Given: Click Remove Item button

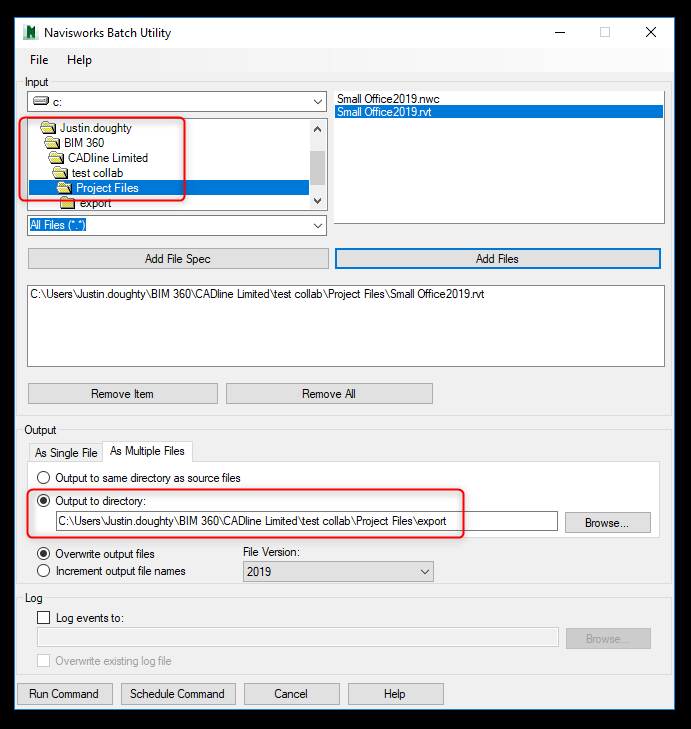Looking at the screenshot, I should [x=123, y=394].
